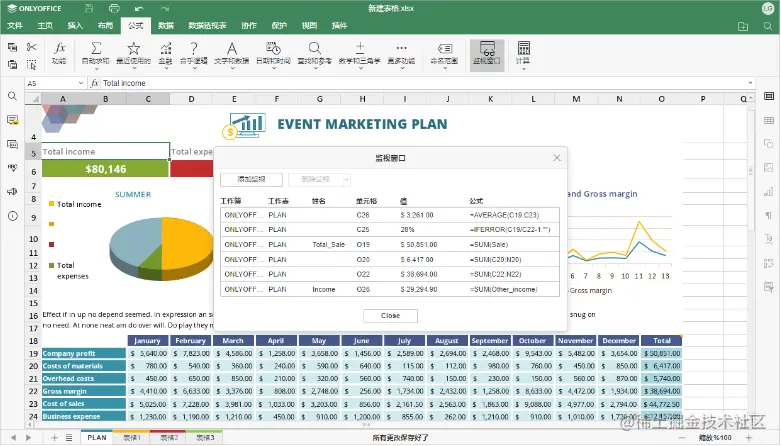
Task: Select the watch row with =SUM(Other_income)
Action: click(x=390, y=290)
